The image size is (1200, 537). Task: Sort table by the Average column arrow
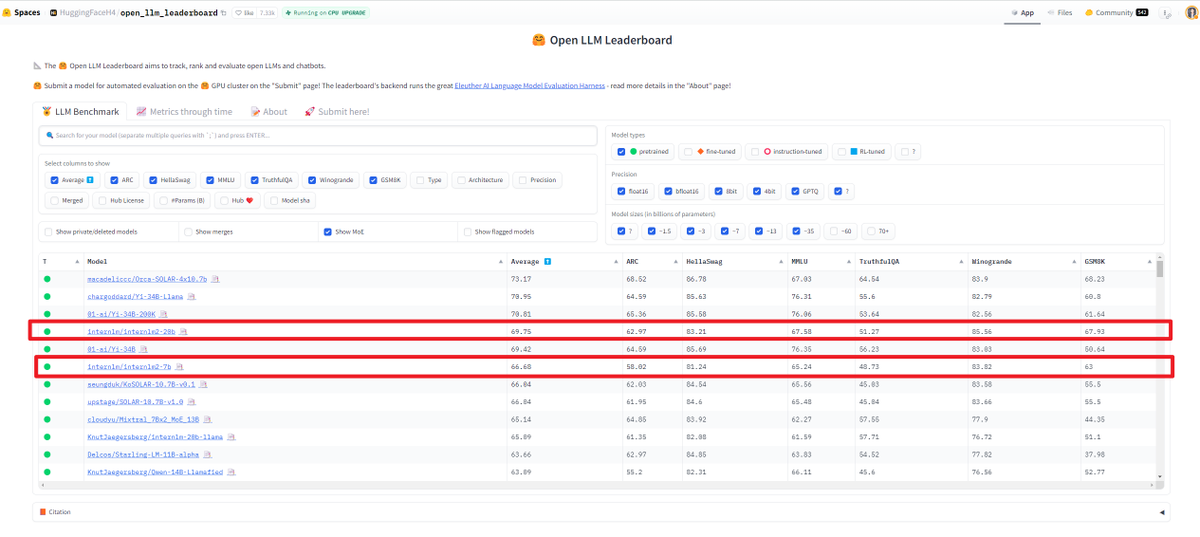coord(617,261)
